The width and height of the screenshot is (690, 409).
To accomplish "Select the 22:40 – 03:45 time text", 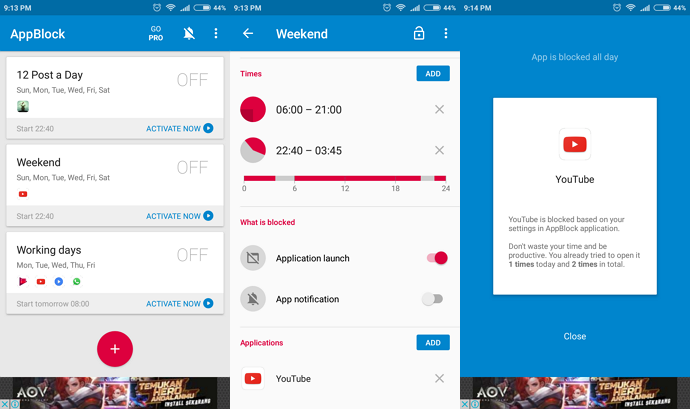I will point(308,151).
